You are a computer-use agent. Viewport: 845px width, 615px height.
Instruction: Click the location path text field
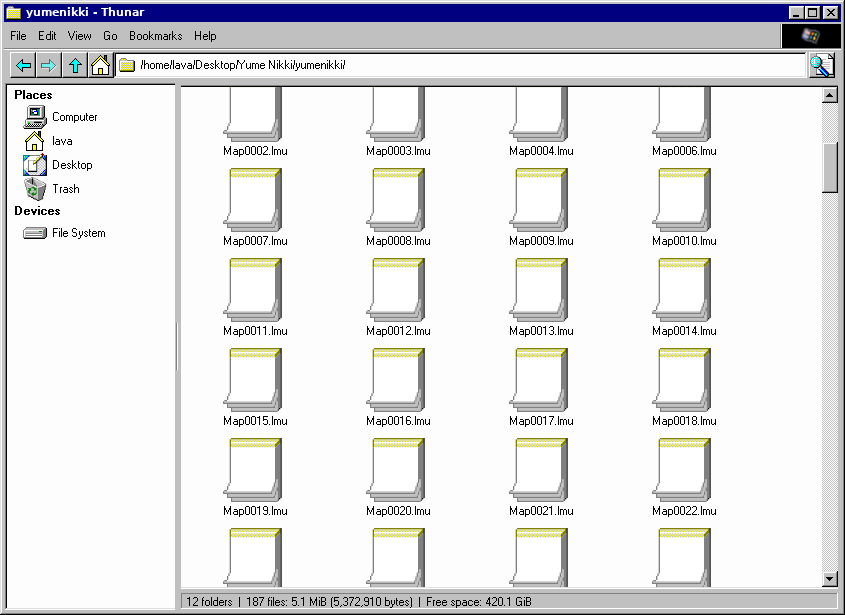point(461,65)
